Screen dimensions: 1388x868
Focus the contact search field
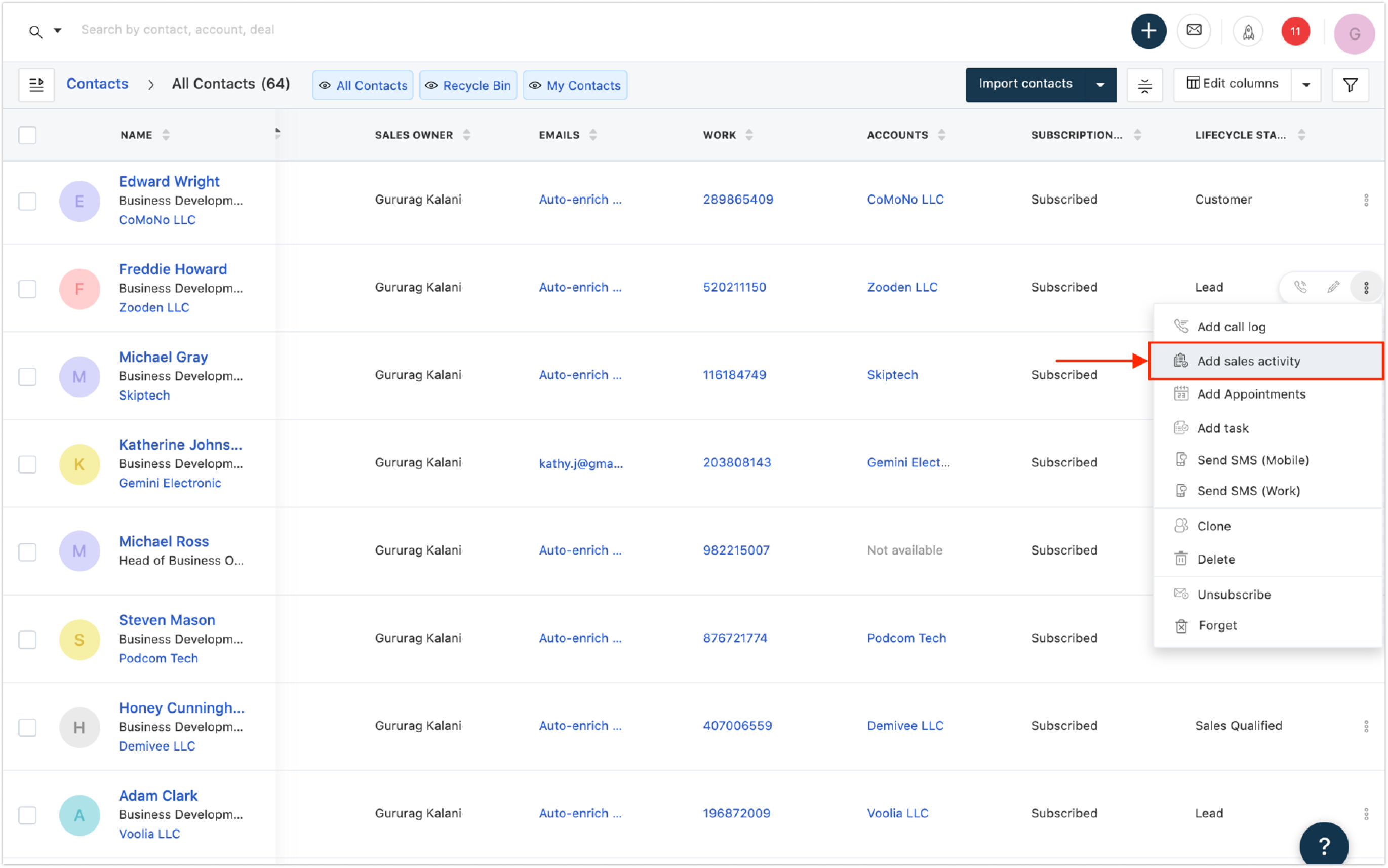pyautogui.click(x=178, y=30)
